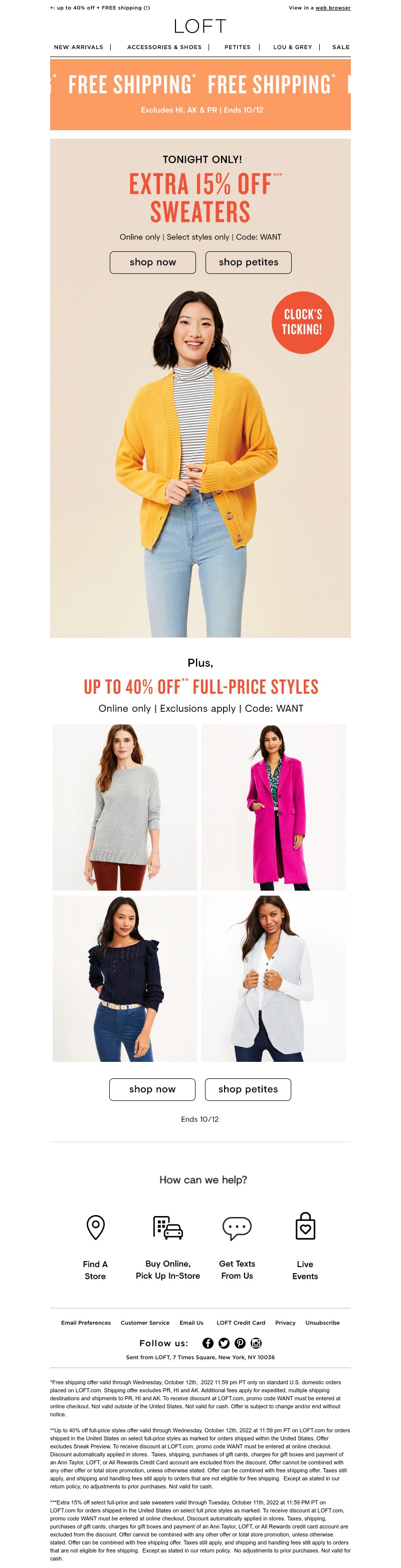Viewport: 401px width, 1568px height.
Task: Click shop petites under sweaters offer
Action: [249, 262]
